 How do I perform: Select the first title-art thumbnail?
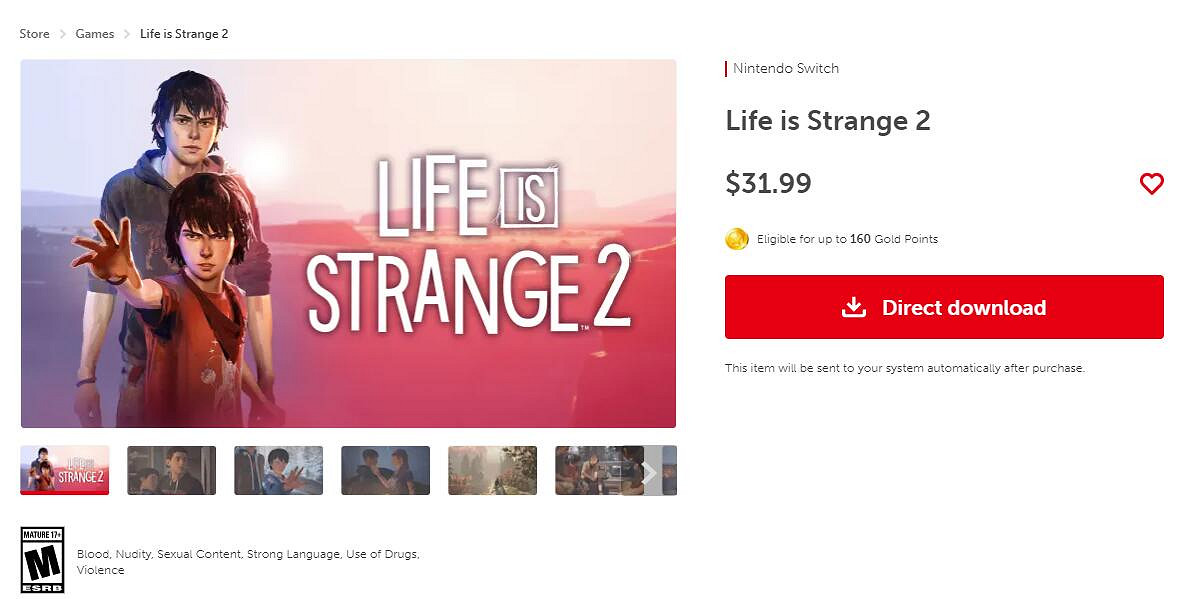click(65, 470)
